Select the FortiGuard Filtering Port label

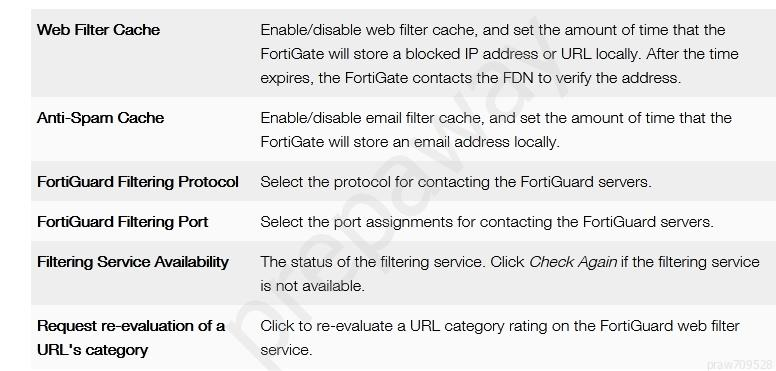(122, 222)
